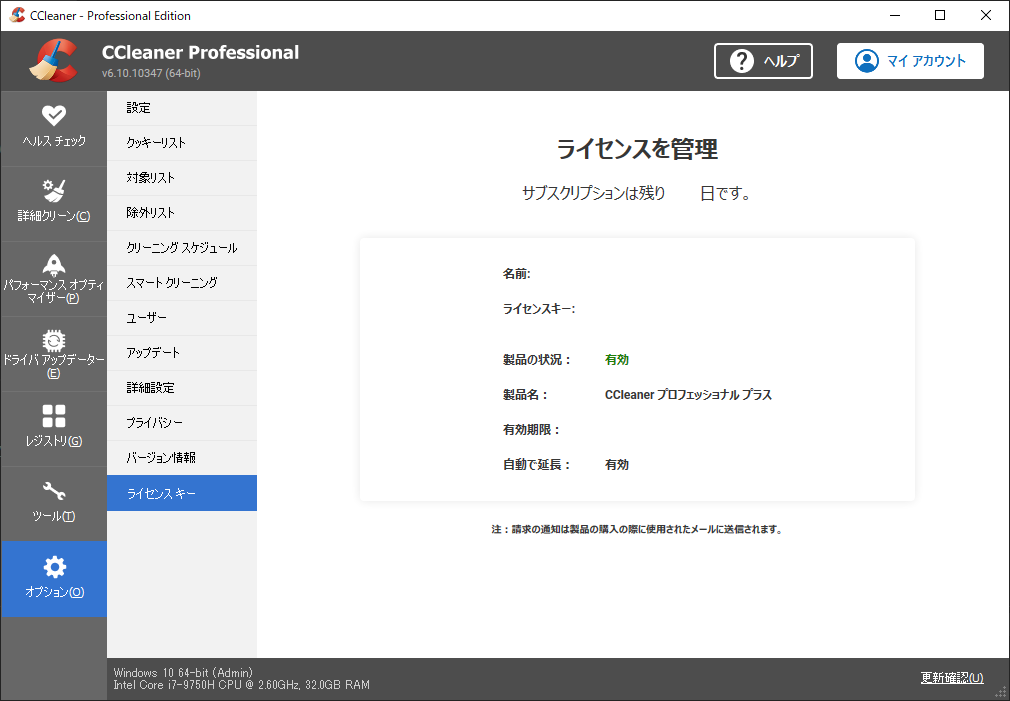Show バージョン情報 about page
The width and height of the screenshot is (1010, 701).
point(182,457)
